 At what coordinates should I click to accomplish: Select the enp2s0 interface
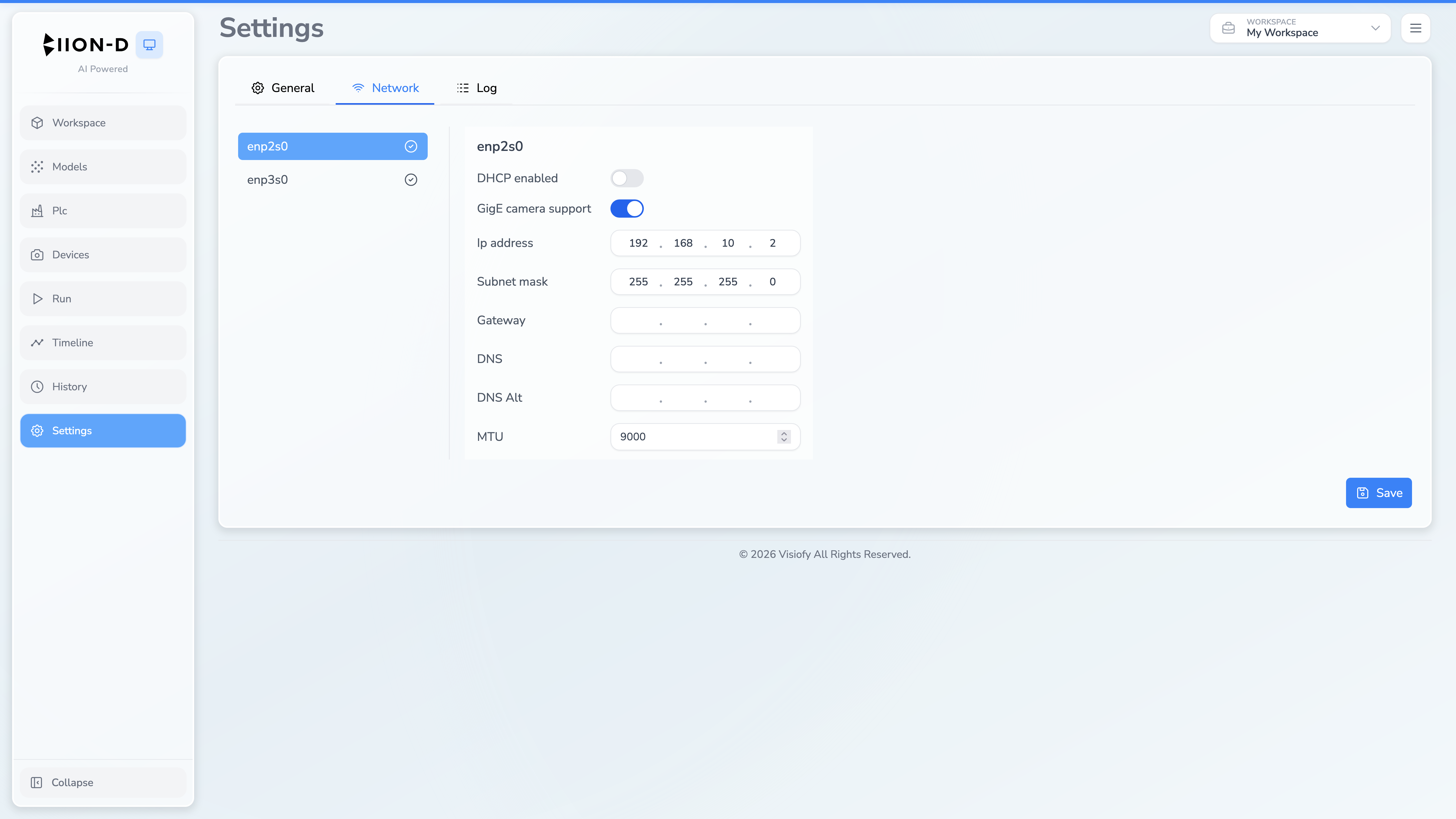(x=332, y=146)
